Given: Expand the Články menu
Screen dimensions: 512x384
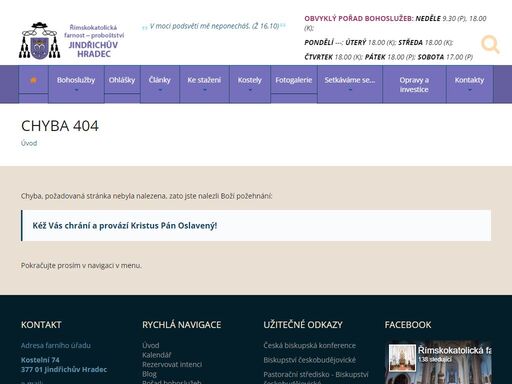Looking at the screenshot, I should pos(160,84).
